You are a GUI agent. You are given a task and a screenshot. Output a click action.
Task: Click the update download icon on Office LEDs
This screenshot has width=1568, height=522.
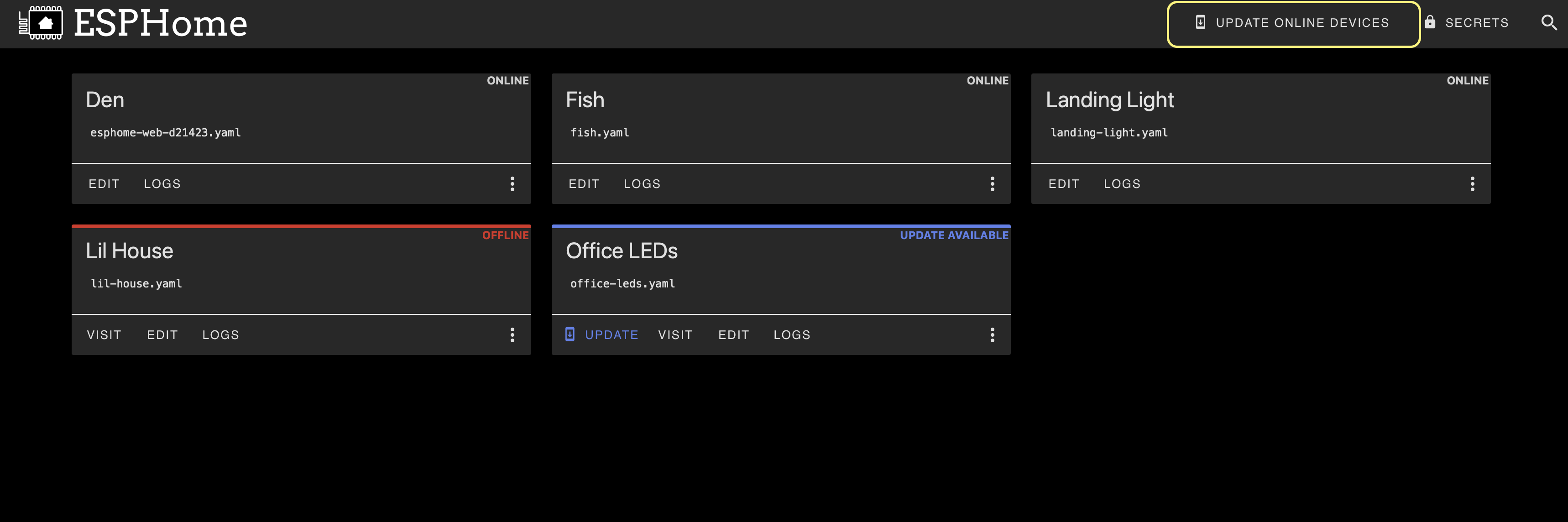pyautogui.click(x=570, y=334)
